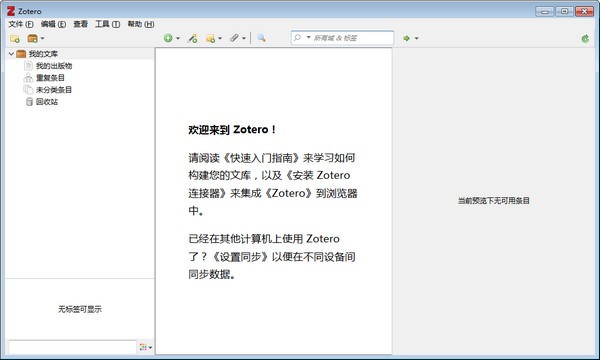
Task: Click the Add Attachment paperclip icon
Action: (x=234, y=38)
